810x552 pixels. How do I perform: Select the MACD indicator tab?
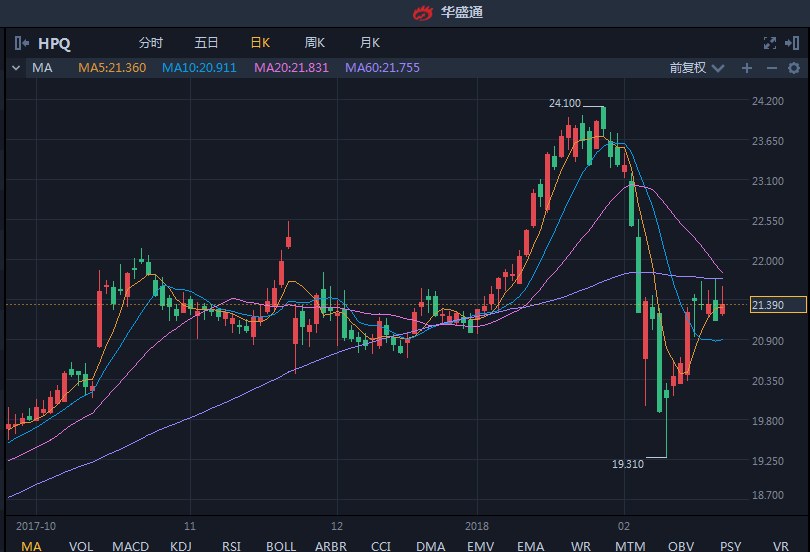[x=130, y=545]
